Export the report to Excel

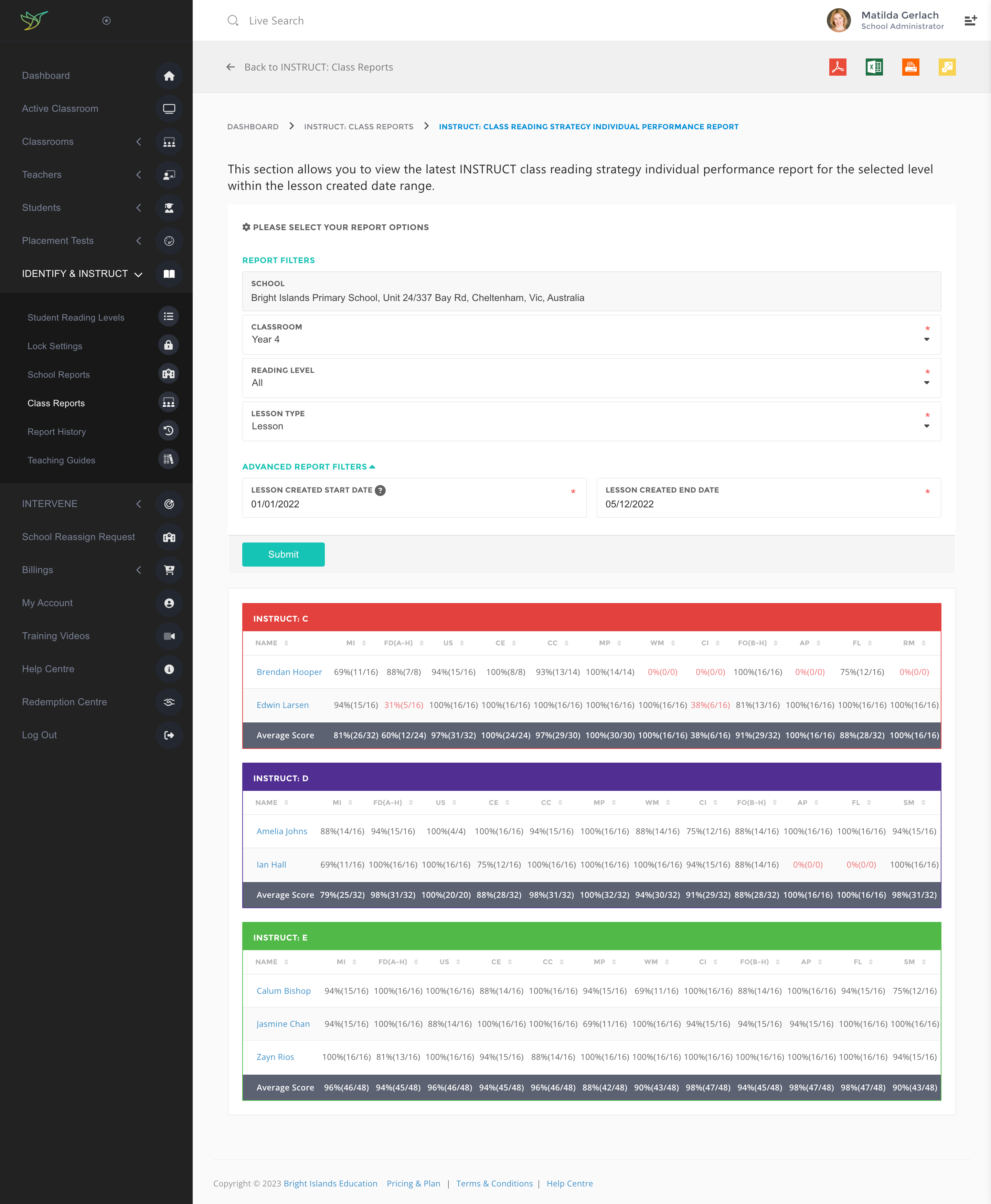point(874,67)
